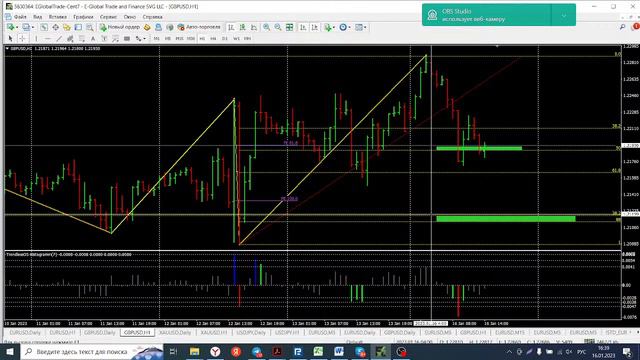Open the Windows Start menu
The height and width of the screenshot is (360, 640).
(10, 351)
